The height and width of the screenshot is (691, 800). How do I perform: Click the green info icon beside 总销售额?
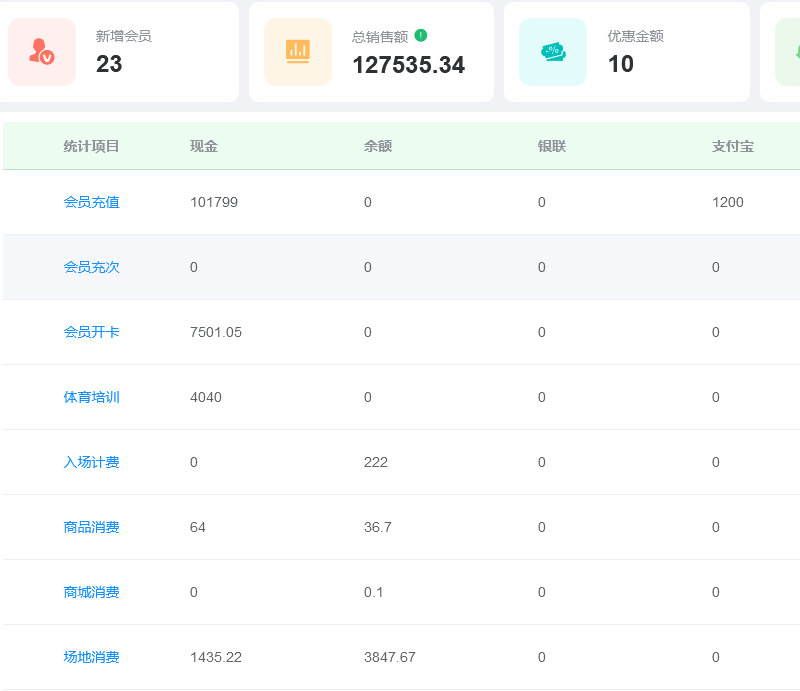coord(421,35)
